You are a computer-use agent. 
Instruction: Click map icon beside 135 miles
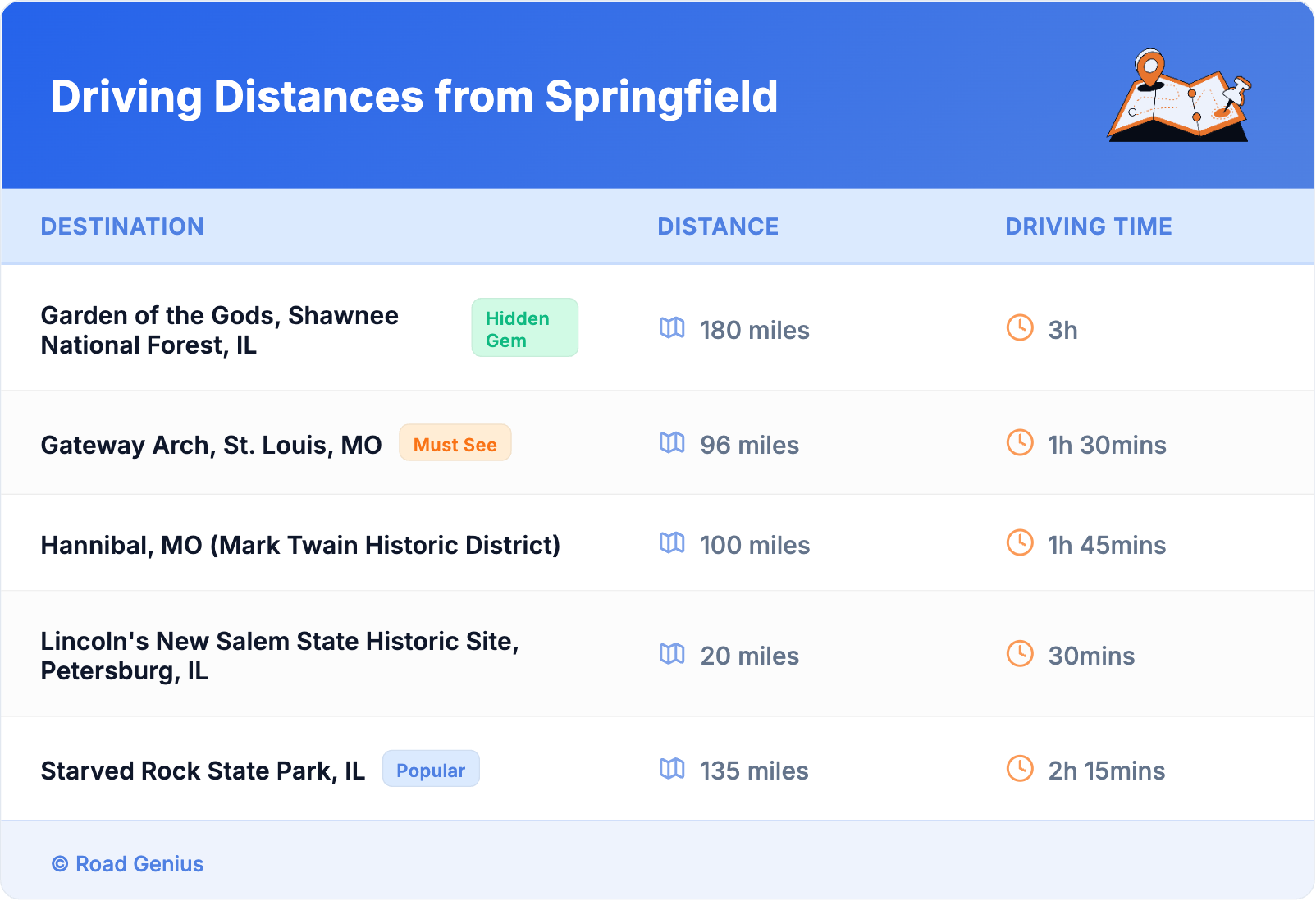click(672, 769)
